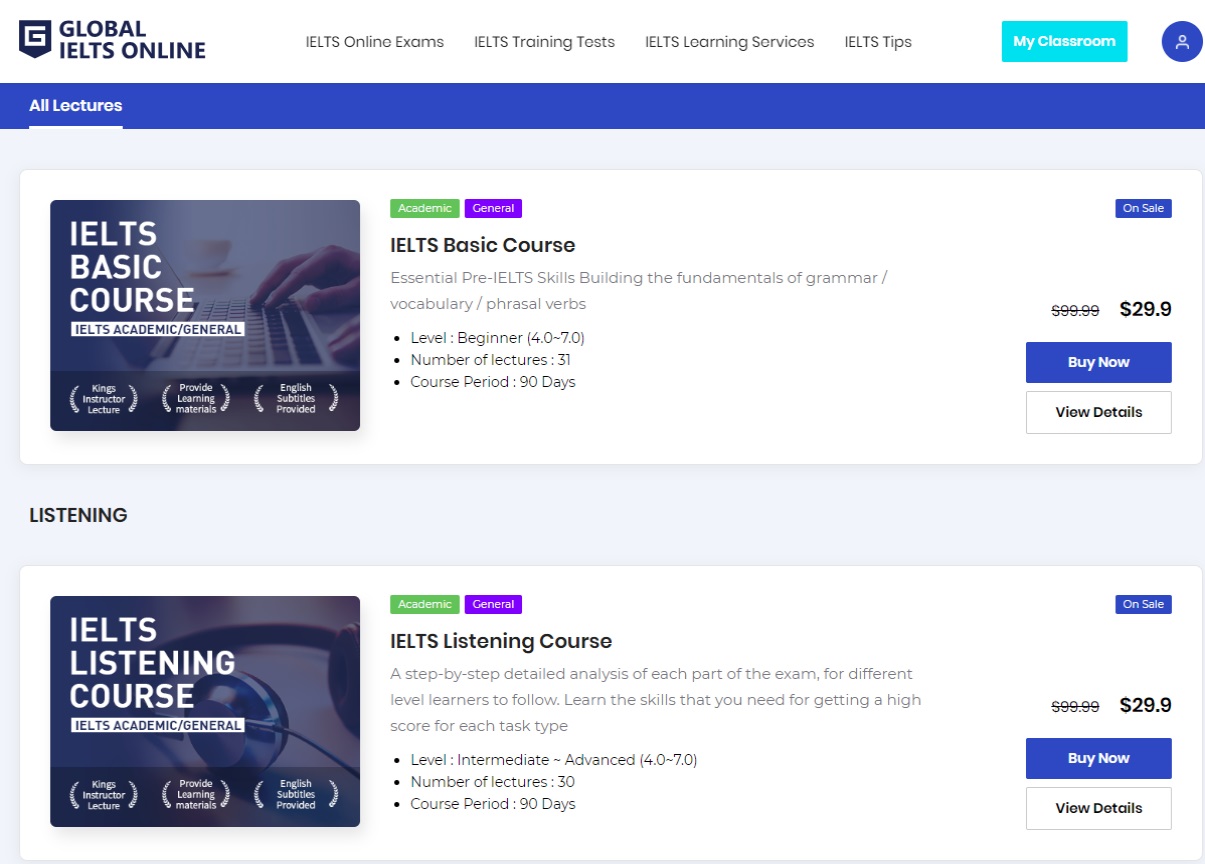Click the crossed-out $99.99 price for Listening Course
Viewport: 1205px width, 864px height.
[x=1075, y=707]
